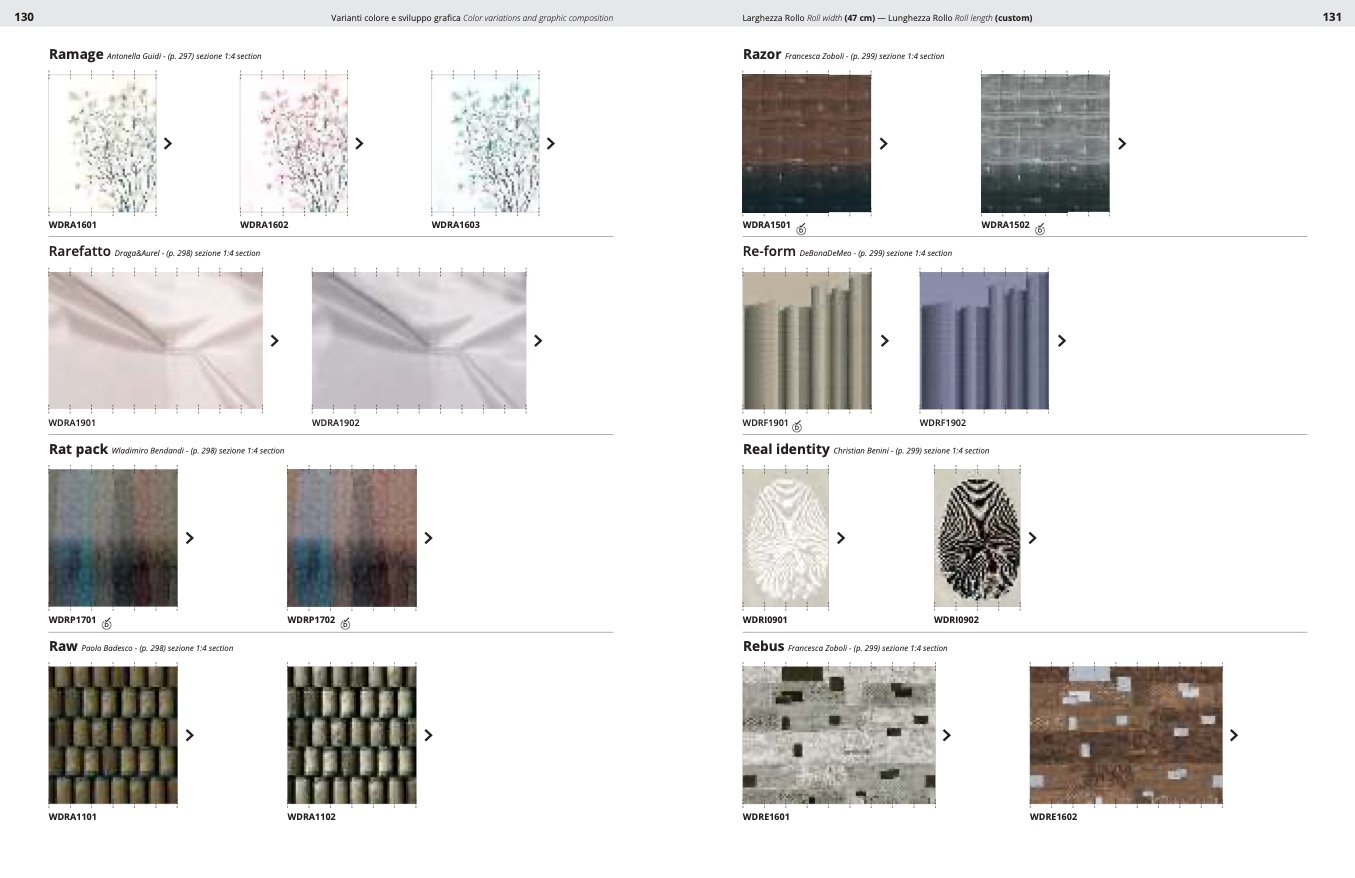This screenshot has height=878, width=1355.
Task: Open the grey Rebus WDRE1601 thumbnail
Action: pos(839,735)
